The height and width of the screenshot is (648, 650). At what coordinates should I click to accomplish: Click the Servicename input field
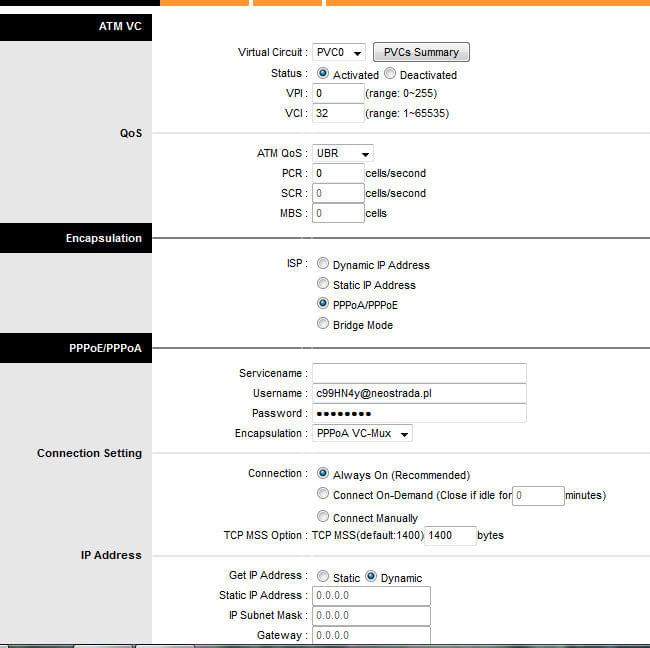(x=419, y=373)
